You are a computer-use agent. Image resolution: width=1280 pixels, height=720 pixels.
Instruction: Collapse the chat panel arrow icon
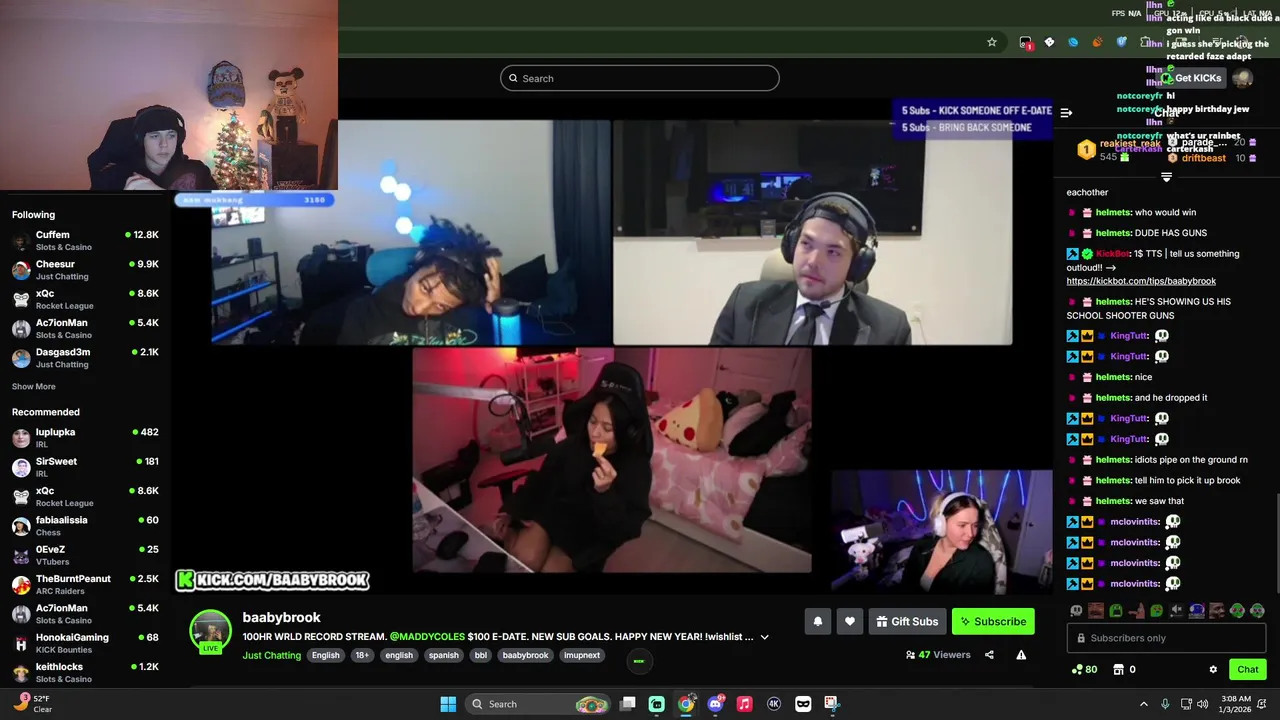click(x=1066, y=113)
